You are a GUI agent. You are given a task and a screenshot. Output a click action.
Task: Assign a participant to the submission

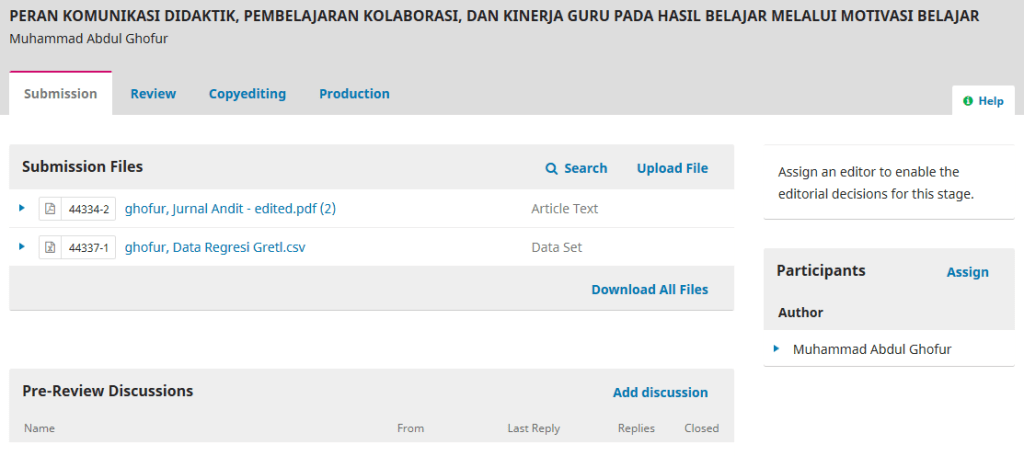tap(967, 272)
